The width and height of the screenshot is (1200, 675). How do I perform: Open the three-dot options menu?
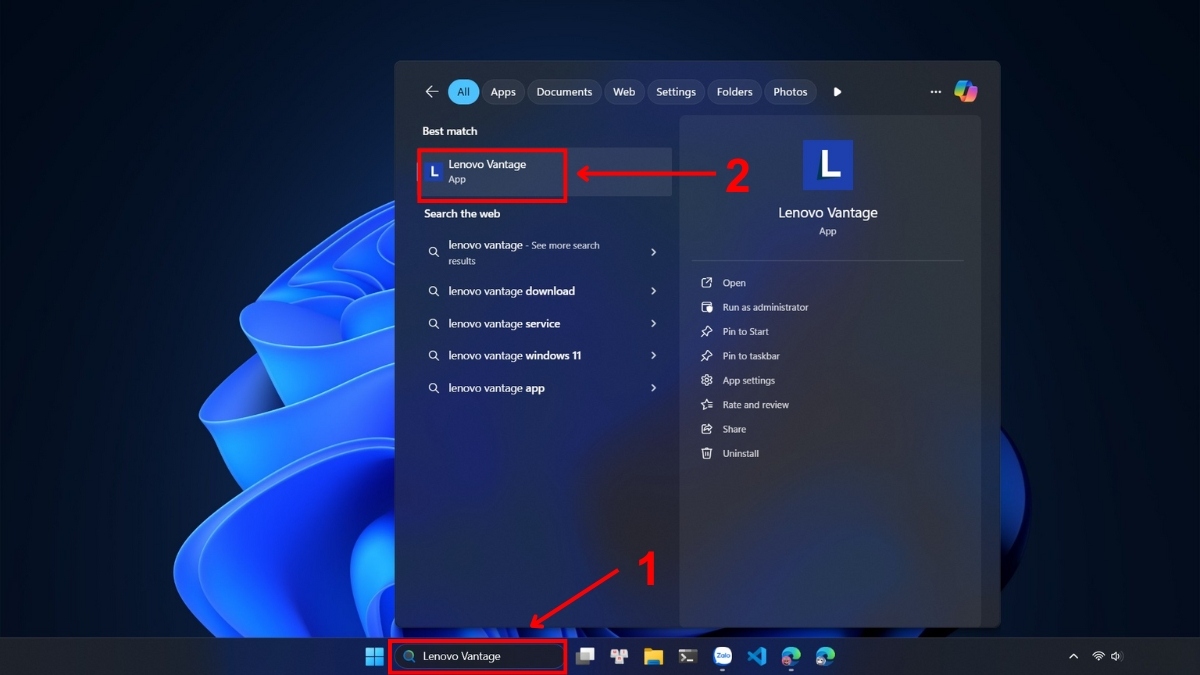(x=936, y=92)
